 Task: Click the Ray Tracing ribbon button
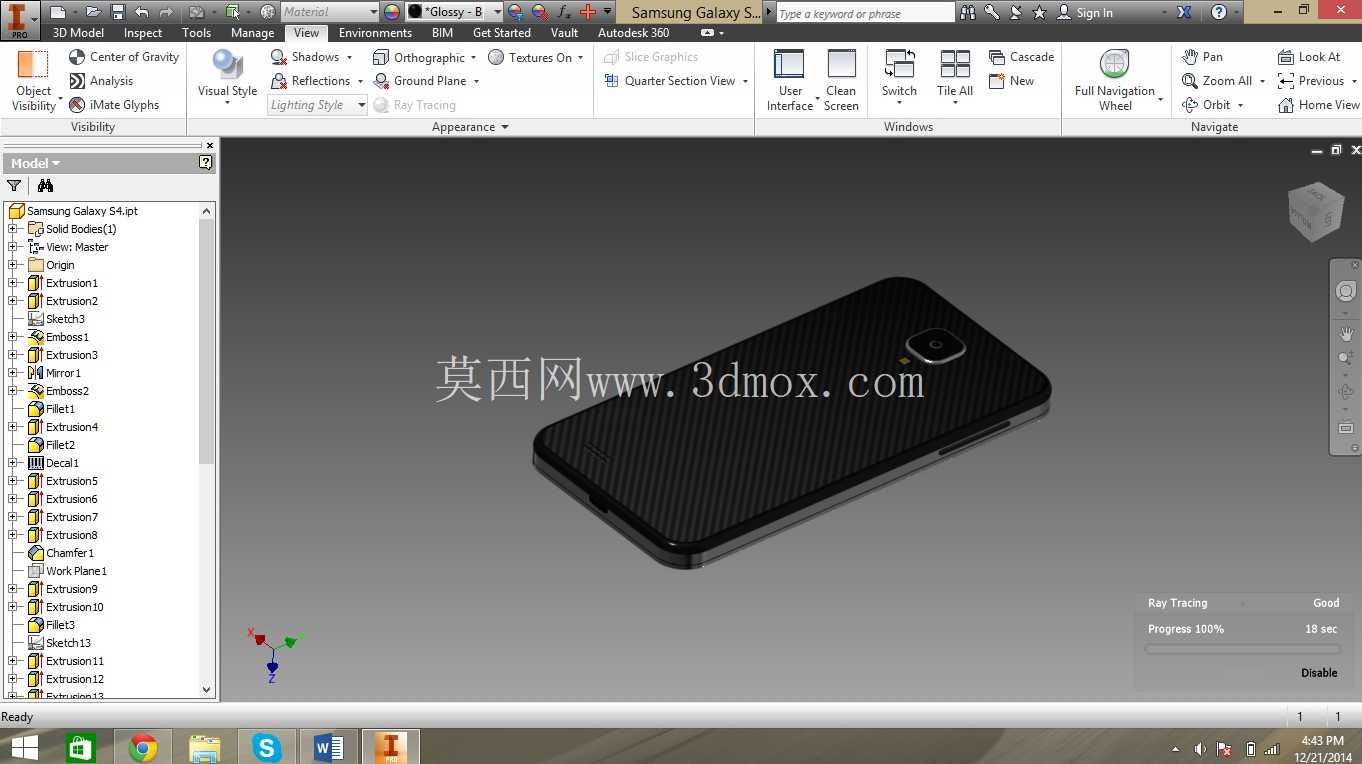(x=414, y=105)
